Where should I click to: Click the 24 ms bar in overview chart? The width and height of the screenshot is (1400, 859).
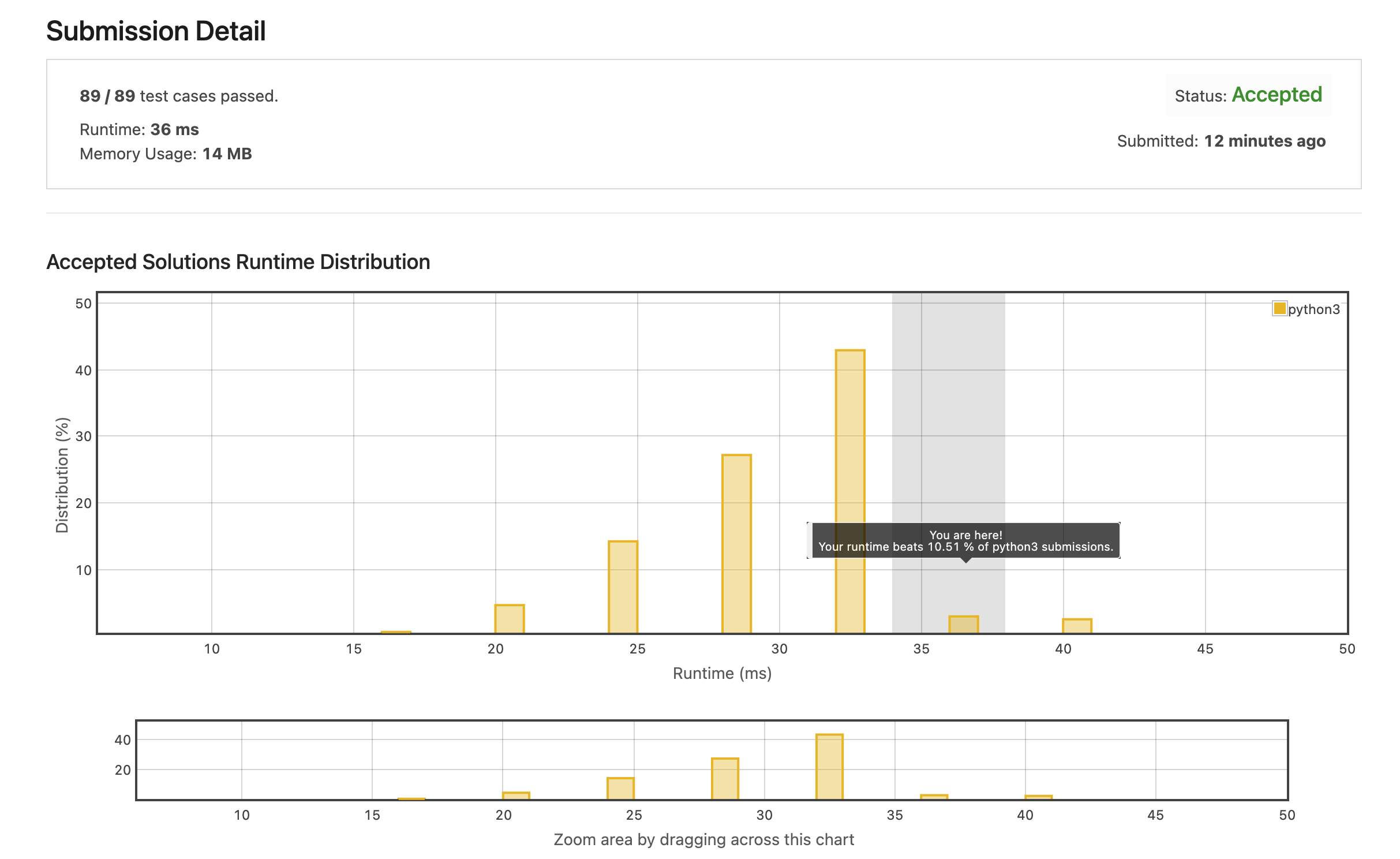click(620, 788)
